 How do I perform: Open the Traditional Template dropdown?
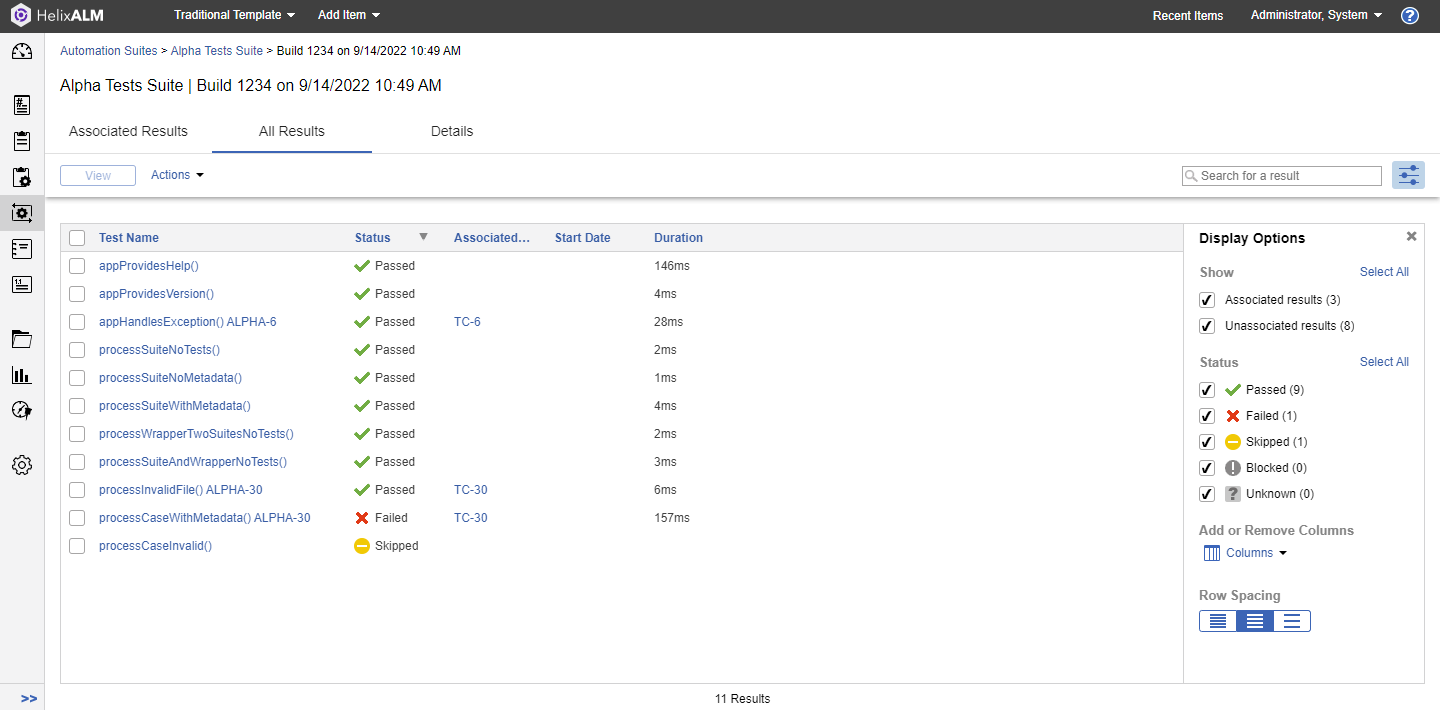click(234, 16)
